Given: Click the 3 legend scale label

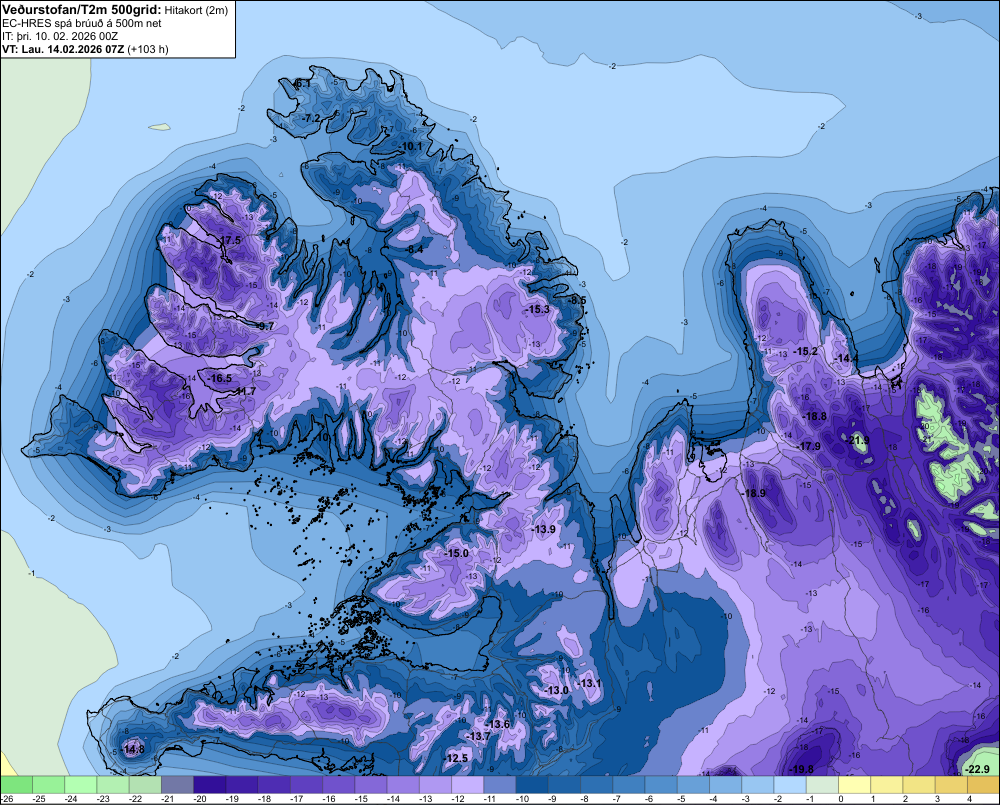Looking at the screenshot, I should (938, 799).
